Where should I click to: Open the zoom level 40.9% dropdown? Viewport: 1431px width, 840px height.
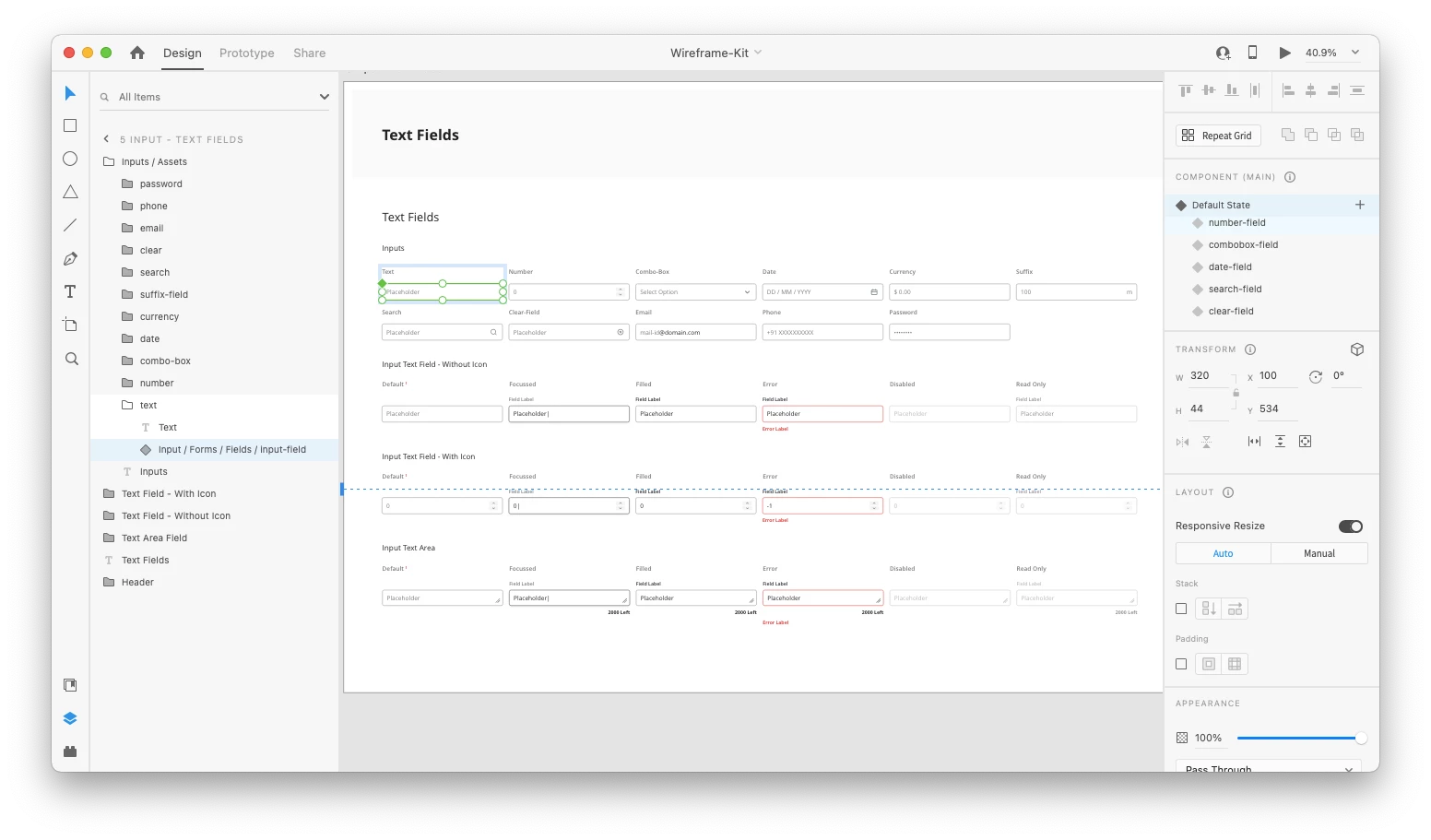tap(1355, 53)
